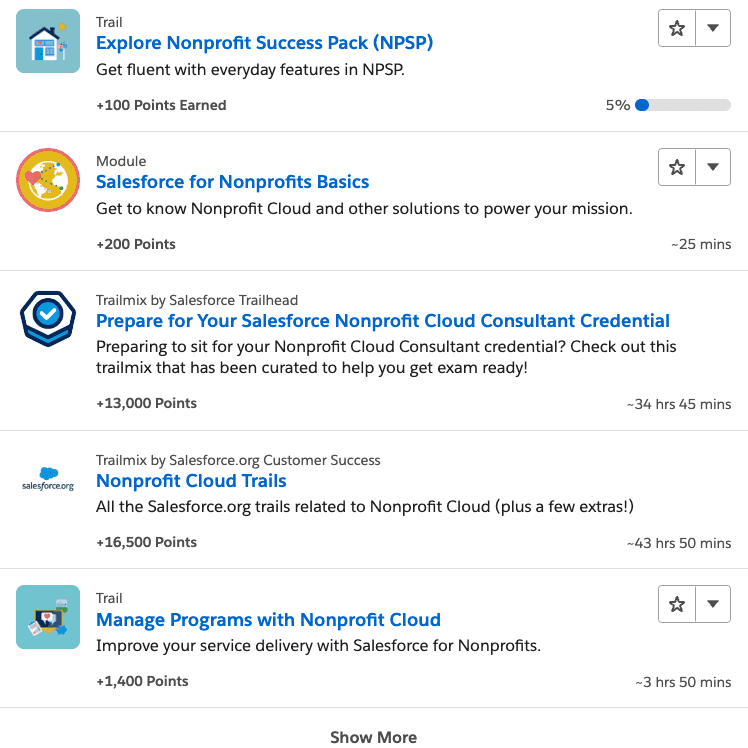Click 'Trailmix by Salesforce.org Customer Success' label
The width and height of the screenshot is (748, 748).
[x=238, y=460]
